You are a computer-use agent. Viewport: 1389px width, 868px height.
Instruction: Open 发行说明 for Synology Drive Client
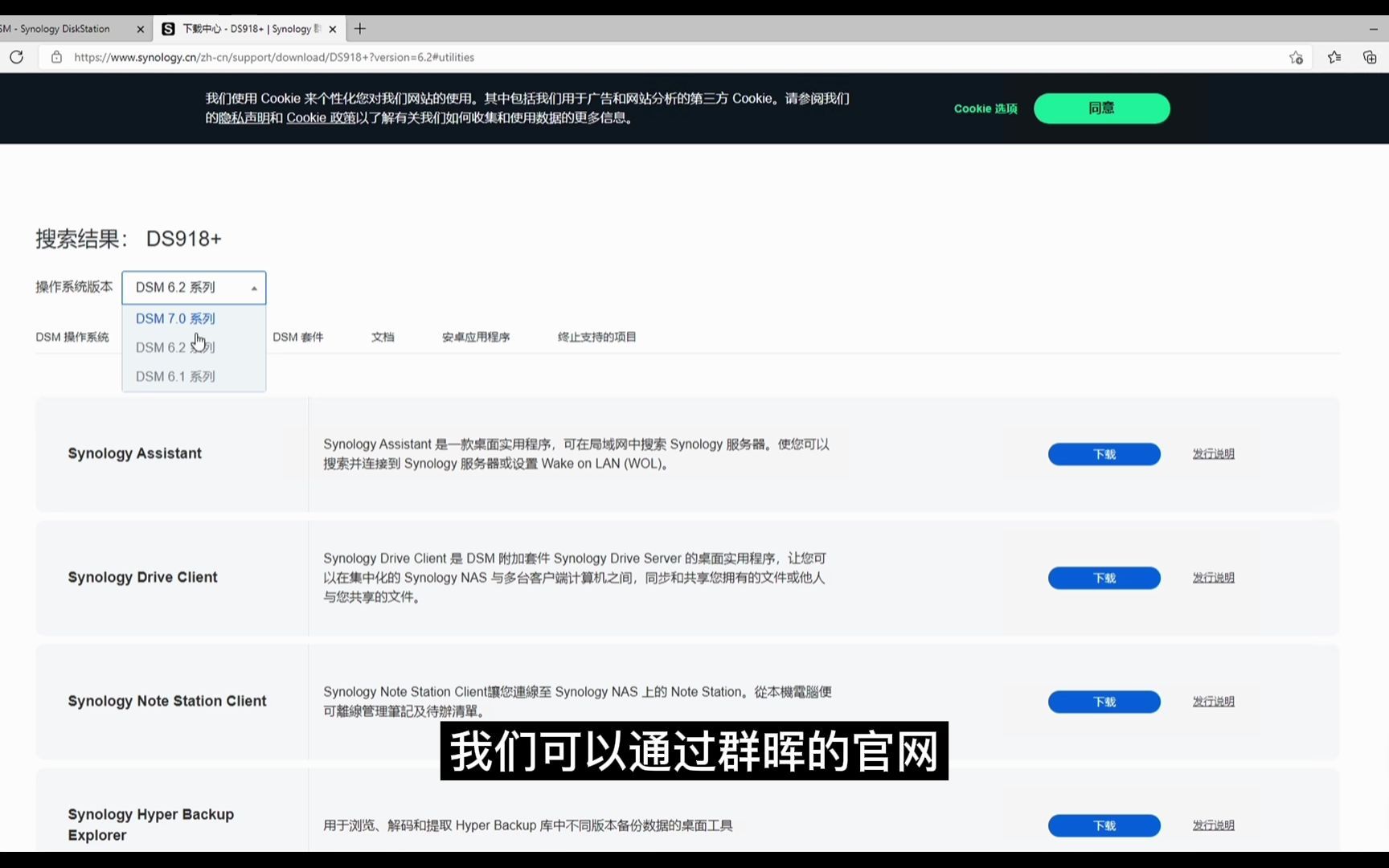coord(1214,578)
